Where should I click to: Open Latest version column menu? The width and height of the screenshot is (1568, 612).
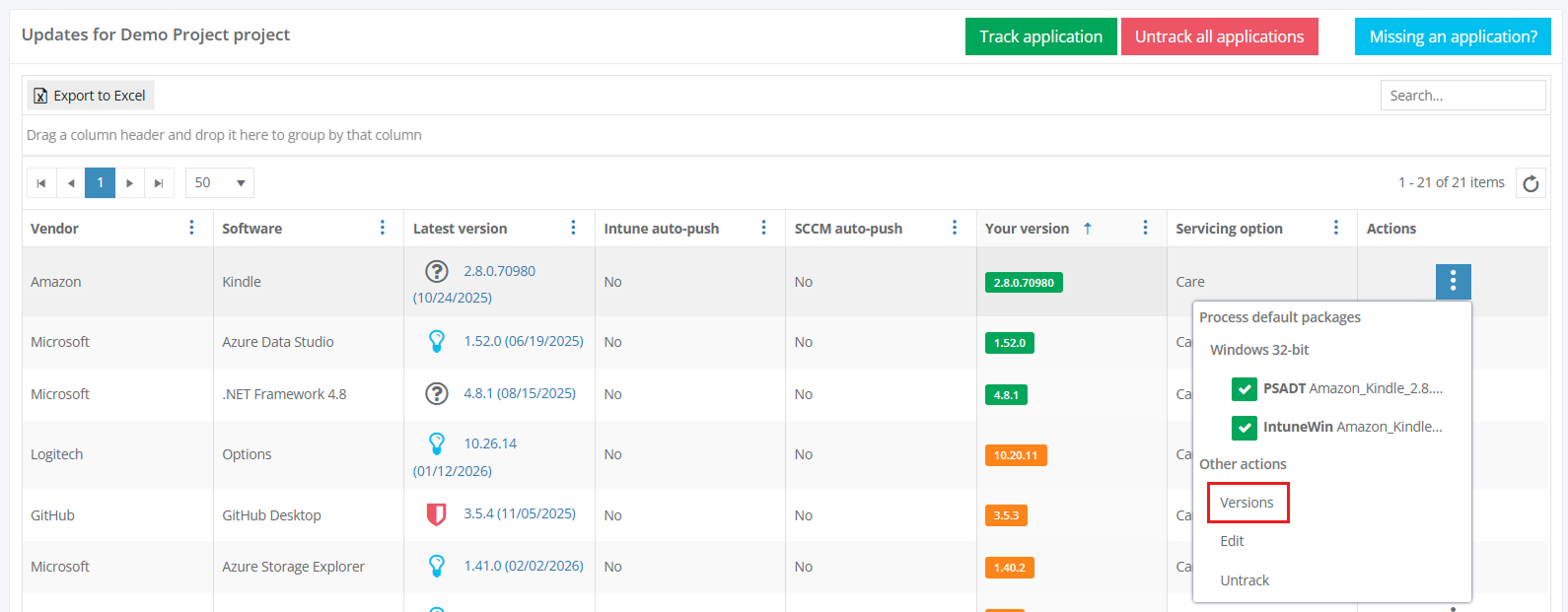point(573,228)
